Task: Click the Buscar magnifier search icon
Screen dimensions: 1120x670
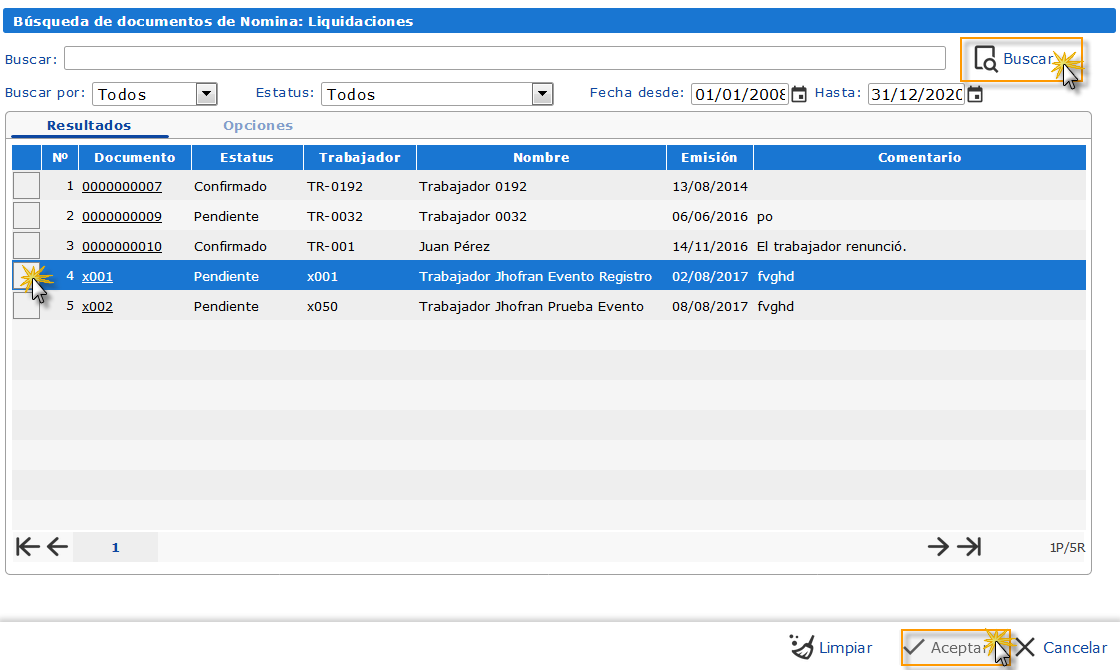Action: [986, 59]
